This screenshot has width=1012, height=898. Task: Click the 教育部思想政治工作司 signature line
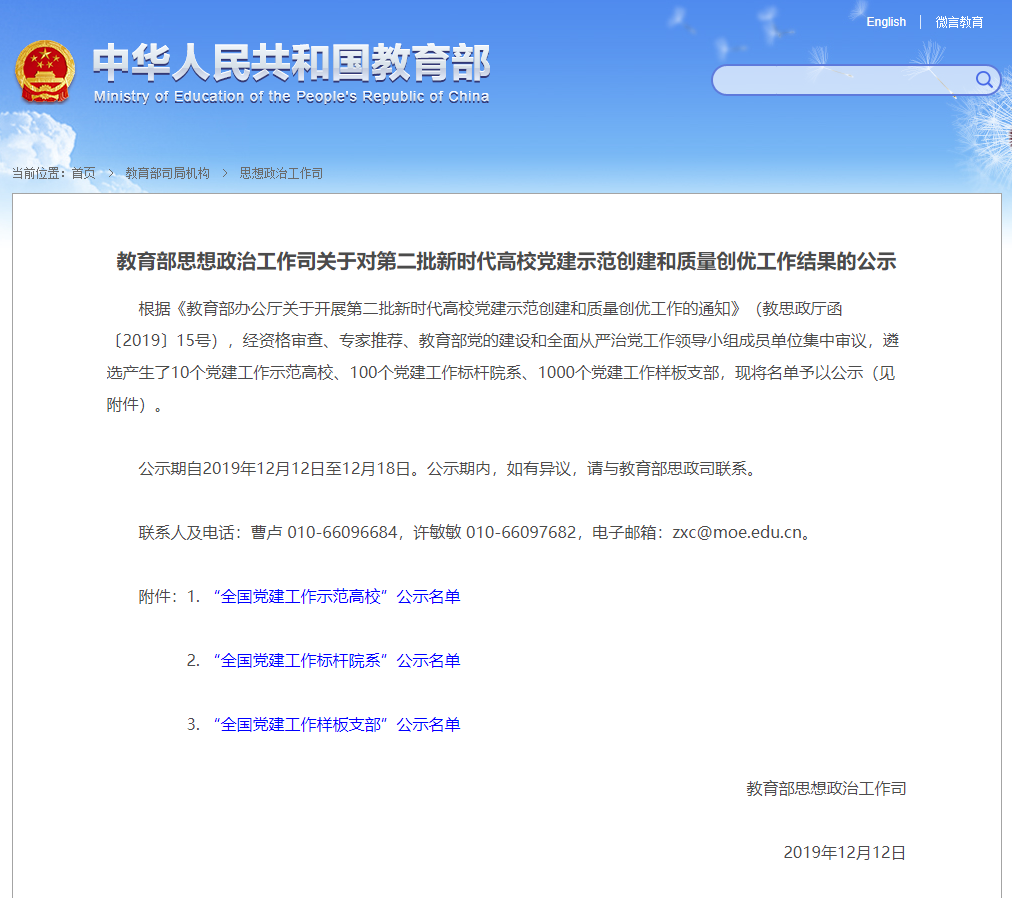[826, 789]
